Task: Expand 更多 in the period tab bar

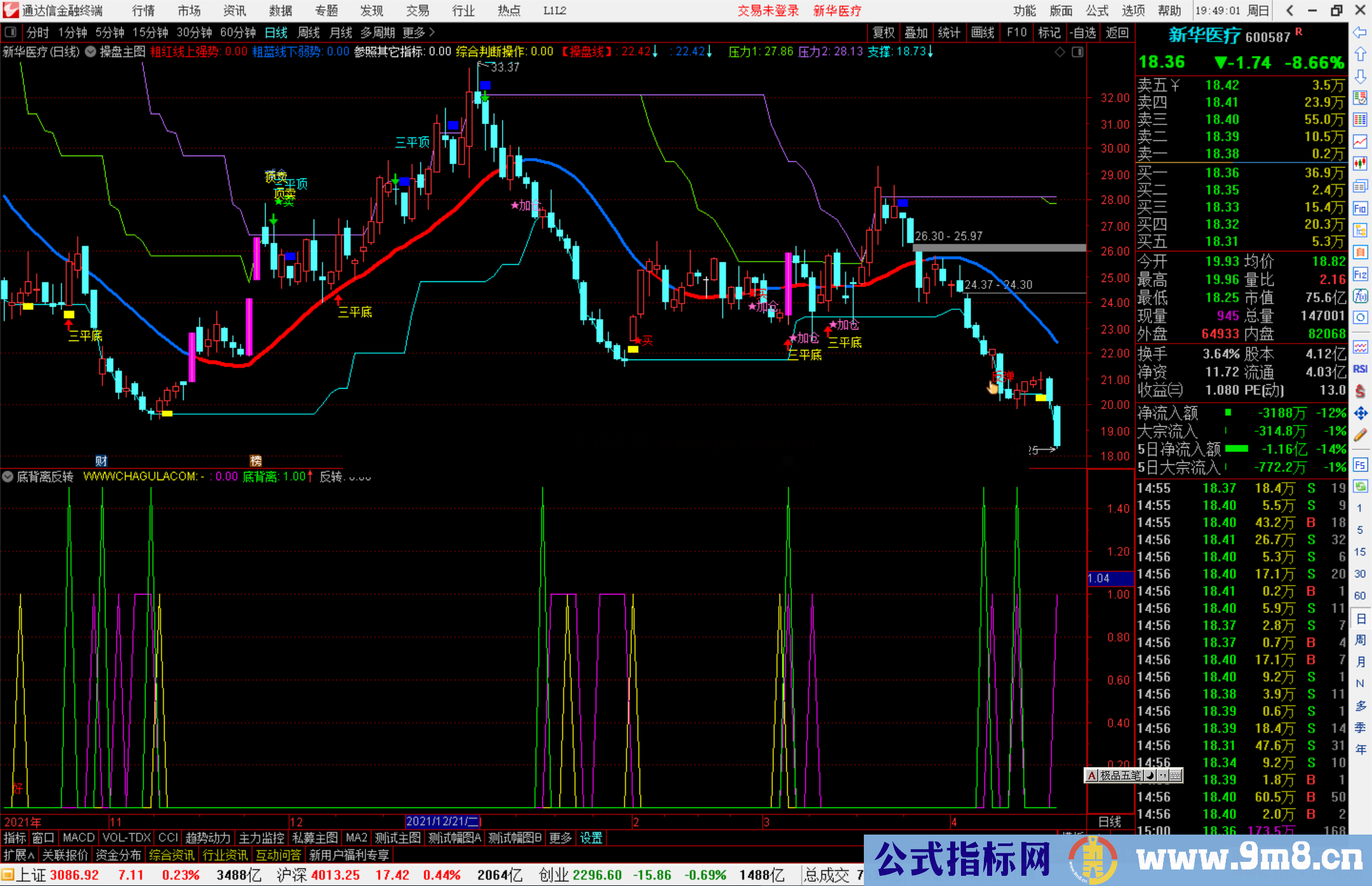Action: click(x=419, y=32)
